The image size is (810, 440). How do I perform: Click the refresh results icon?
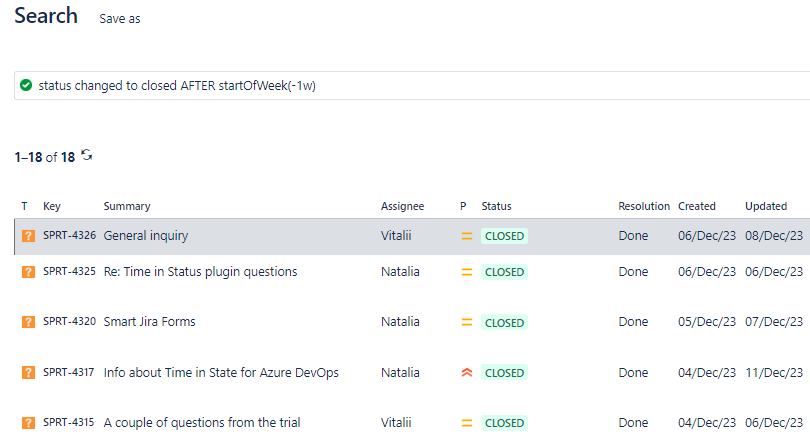pos(87,155)
